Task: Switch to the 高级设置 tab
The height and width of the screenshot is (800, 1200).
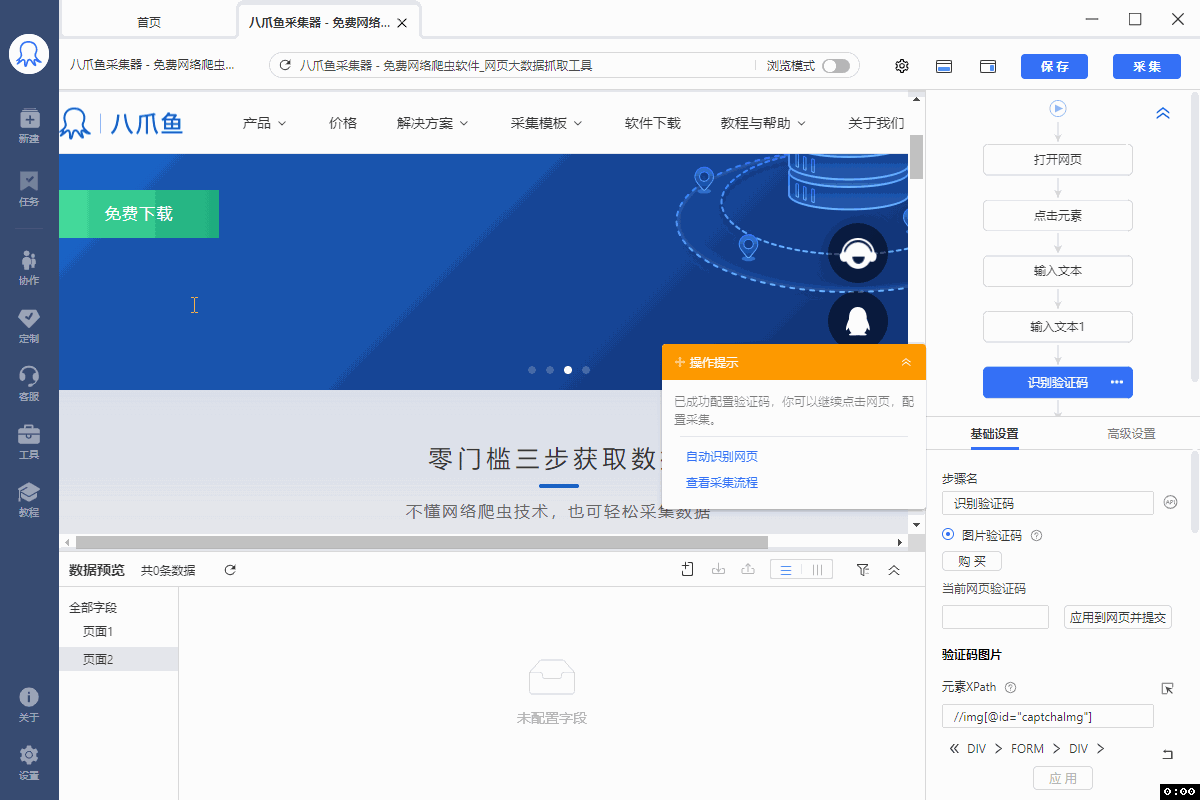Action: (1131, 434)
